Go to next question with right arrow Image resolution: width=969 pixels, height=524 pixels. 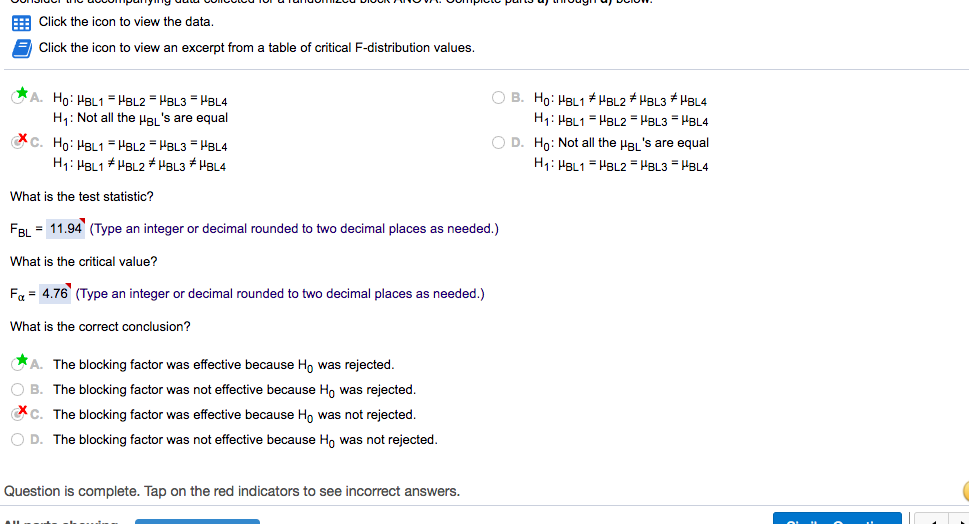point(958,519)
